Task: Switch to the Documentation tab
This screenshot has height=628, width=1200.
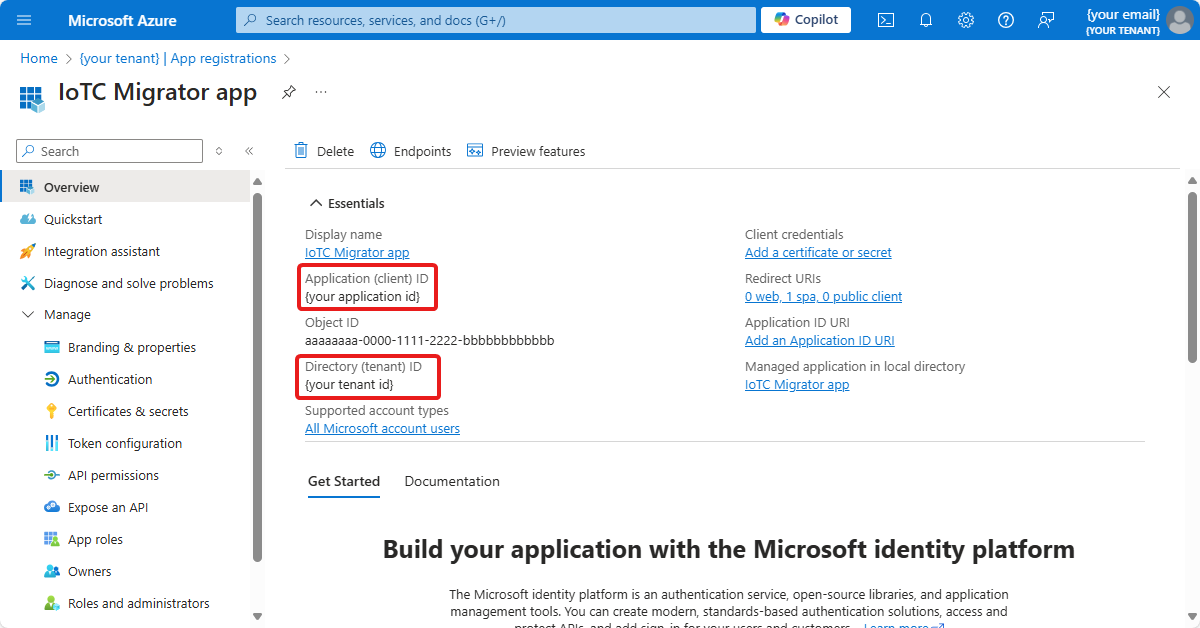Action: [451, 481]
